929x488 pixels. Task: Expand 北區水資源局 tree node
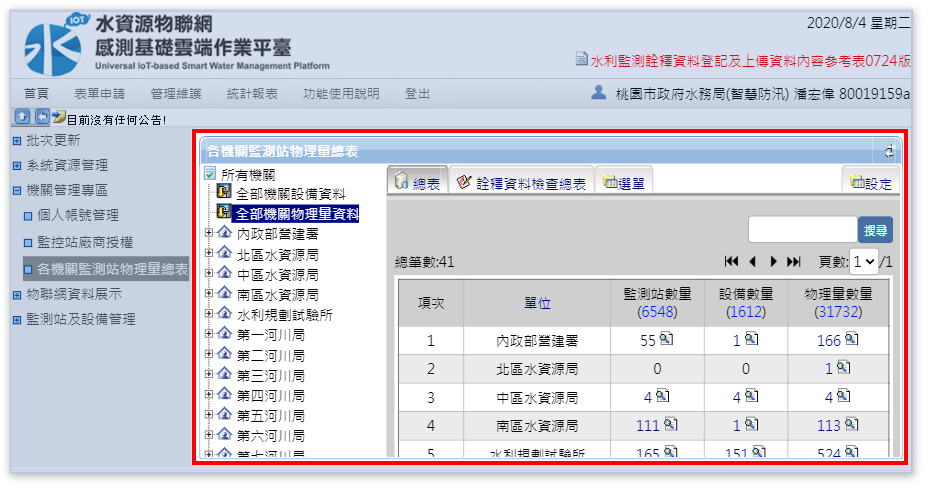click(209, 253)
